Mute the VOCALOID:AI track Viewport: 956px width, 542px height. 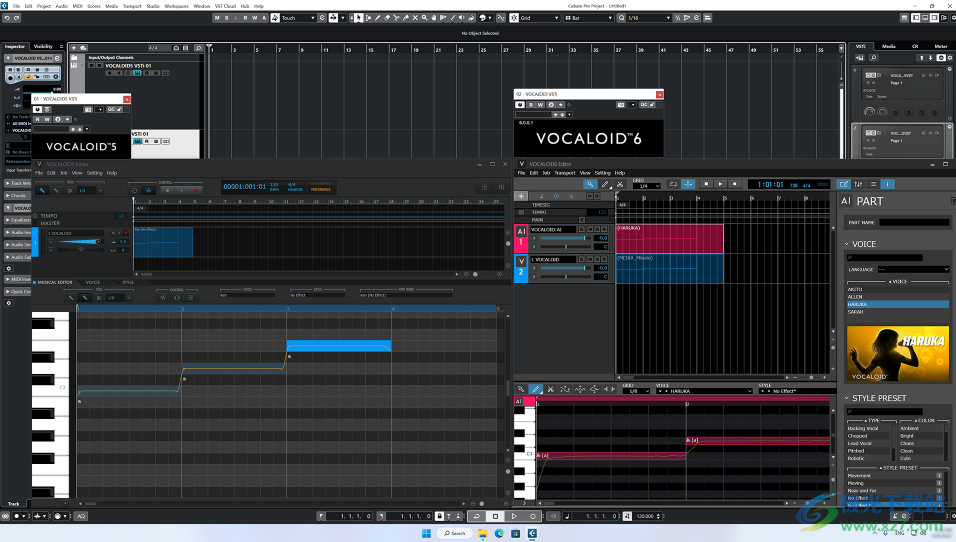point(590,229)
